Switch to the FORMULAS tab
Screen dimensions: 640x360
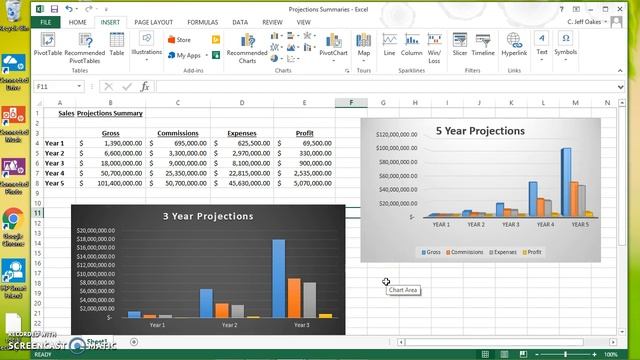point(202,22)
